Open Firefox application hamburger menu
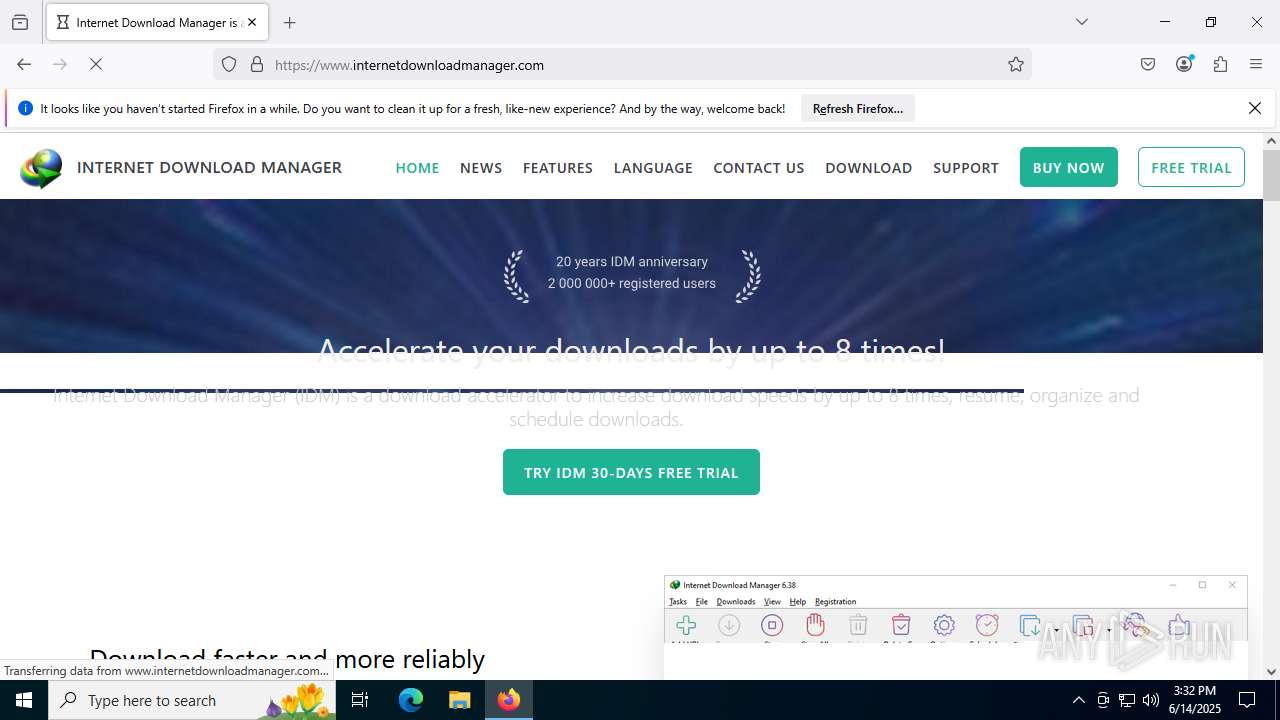Image resolution: width=1280 pixels, height=720 pixels. (x=1256, y=64)
